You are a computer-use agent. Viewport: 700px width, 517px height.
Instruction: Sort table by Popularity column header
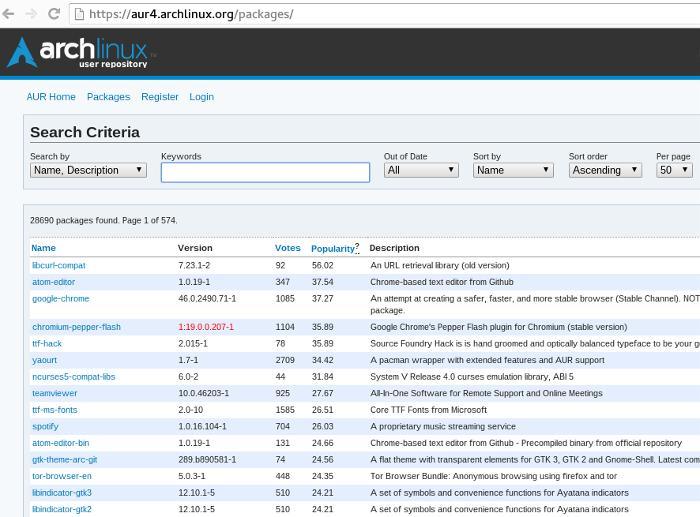point(333,249)
